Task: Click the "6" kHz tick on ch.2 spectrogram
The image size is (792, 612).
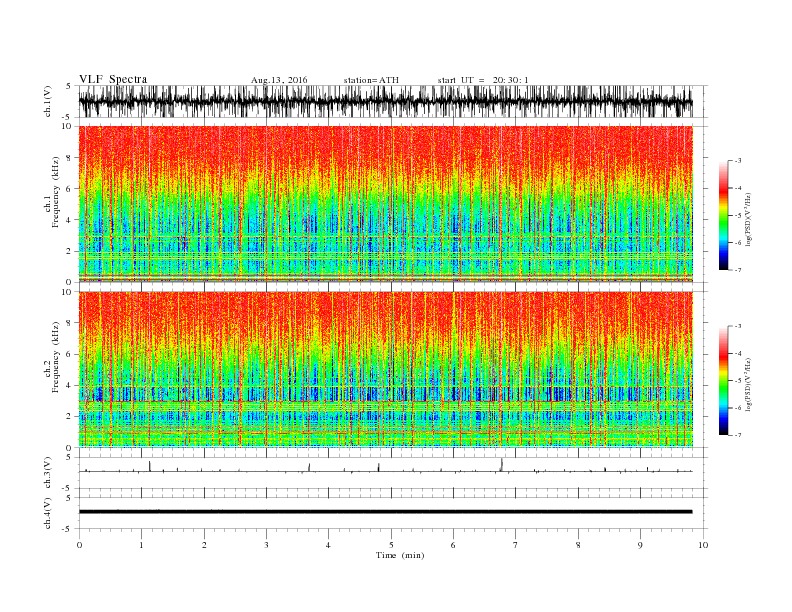Action: coord(69,354)
